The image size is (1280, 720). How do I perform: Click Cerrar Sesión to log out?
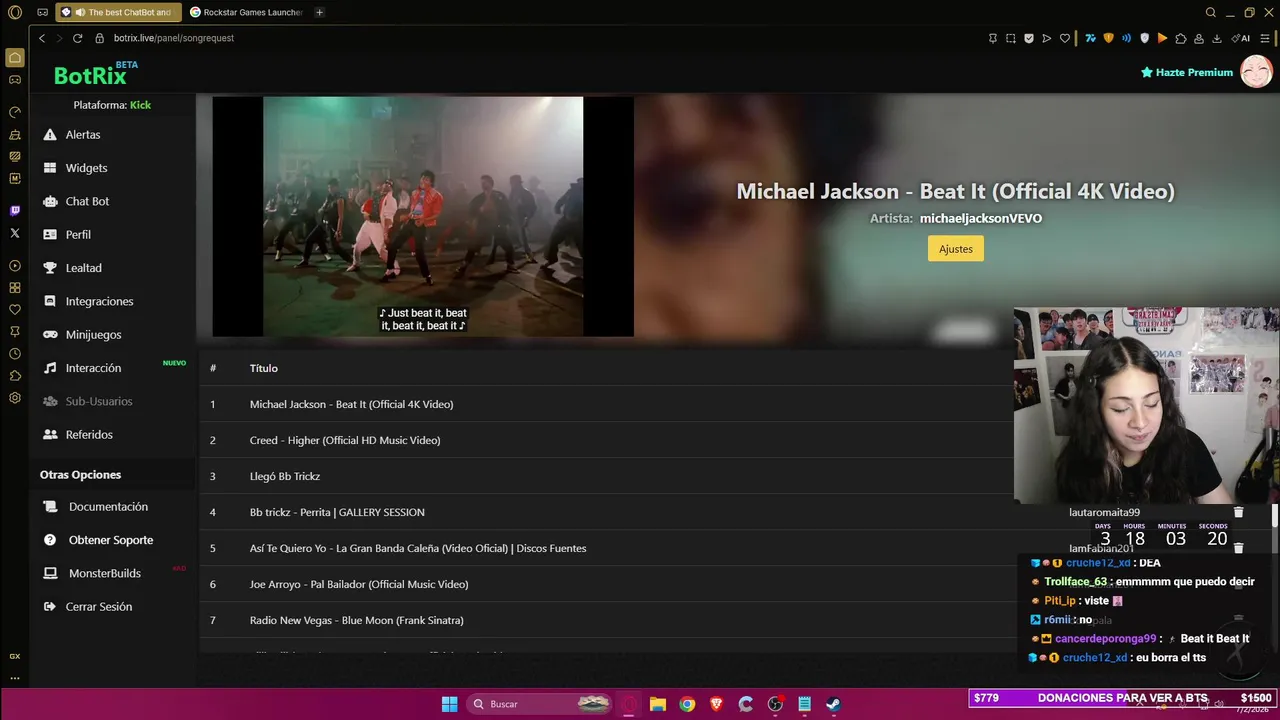pos(98,607)
